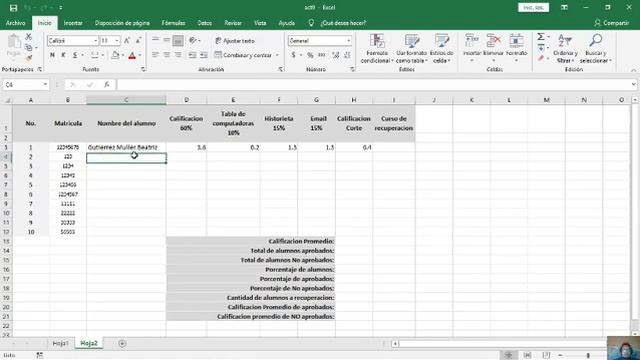Screen dimensions: 640x360
Task: Click the zoom slider in status bar
Action: [588, 356]
